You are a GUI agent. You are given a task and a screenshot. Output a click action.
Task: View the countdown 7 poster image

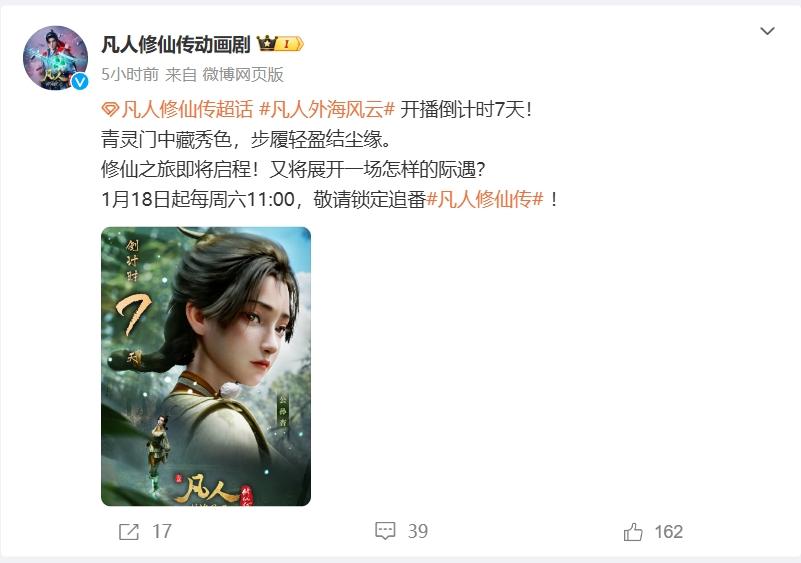click(x=206, y=366)
